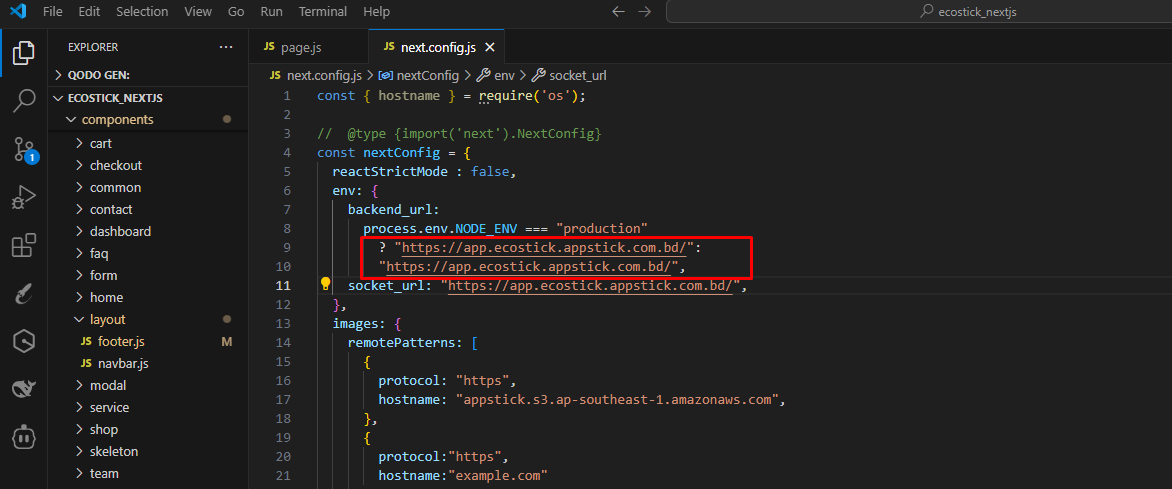Expand the team folder
The width and height of the screenshot is (1172, 489).
coord(147,473)
